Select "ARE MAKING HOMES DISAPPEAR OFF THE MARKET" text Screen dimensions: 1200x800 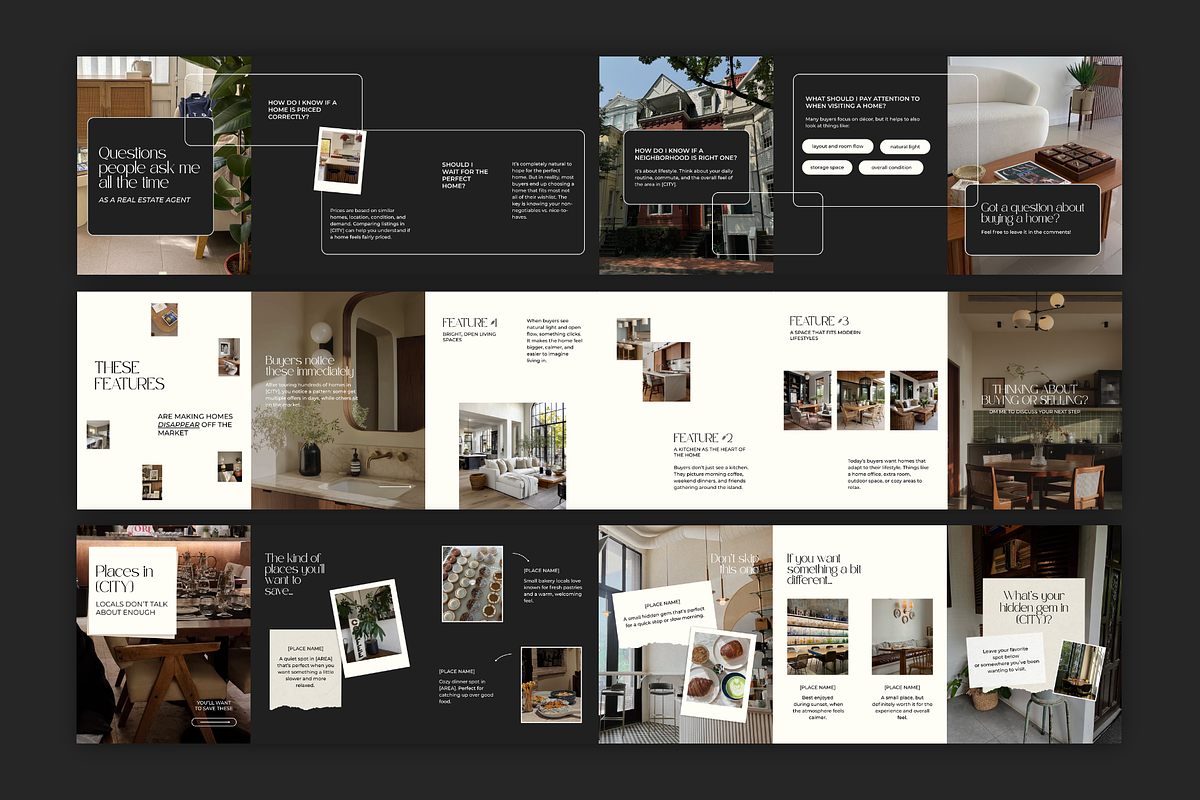(x=195, y=424)
